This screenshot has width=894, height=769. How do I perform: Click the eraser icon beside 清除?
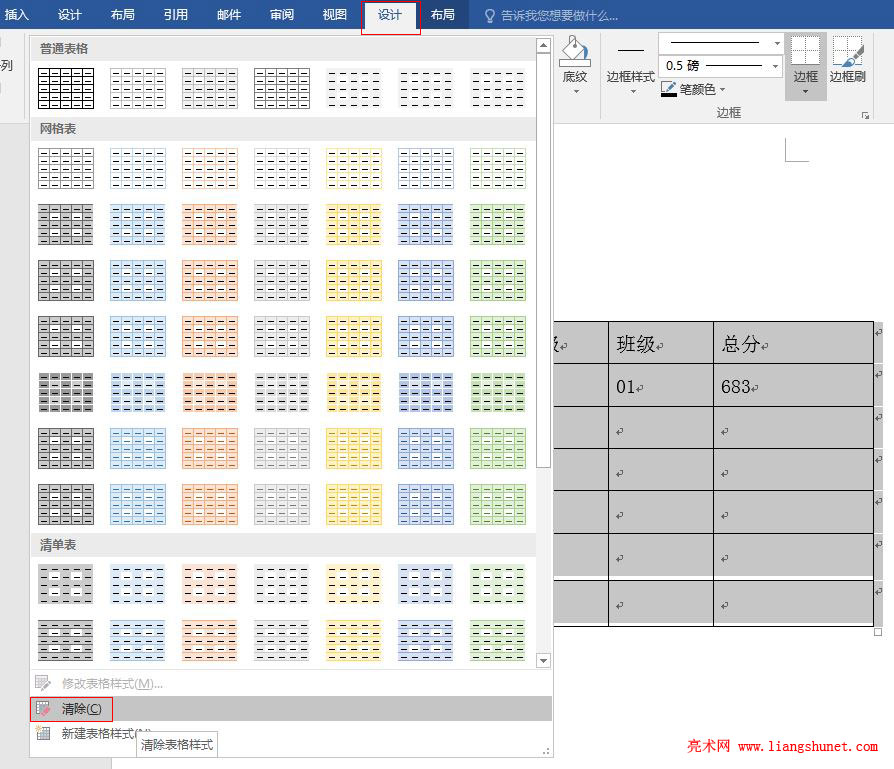[x=41, y=707]
